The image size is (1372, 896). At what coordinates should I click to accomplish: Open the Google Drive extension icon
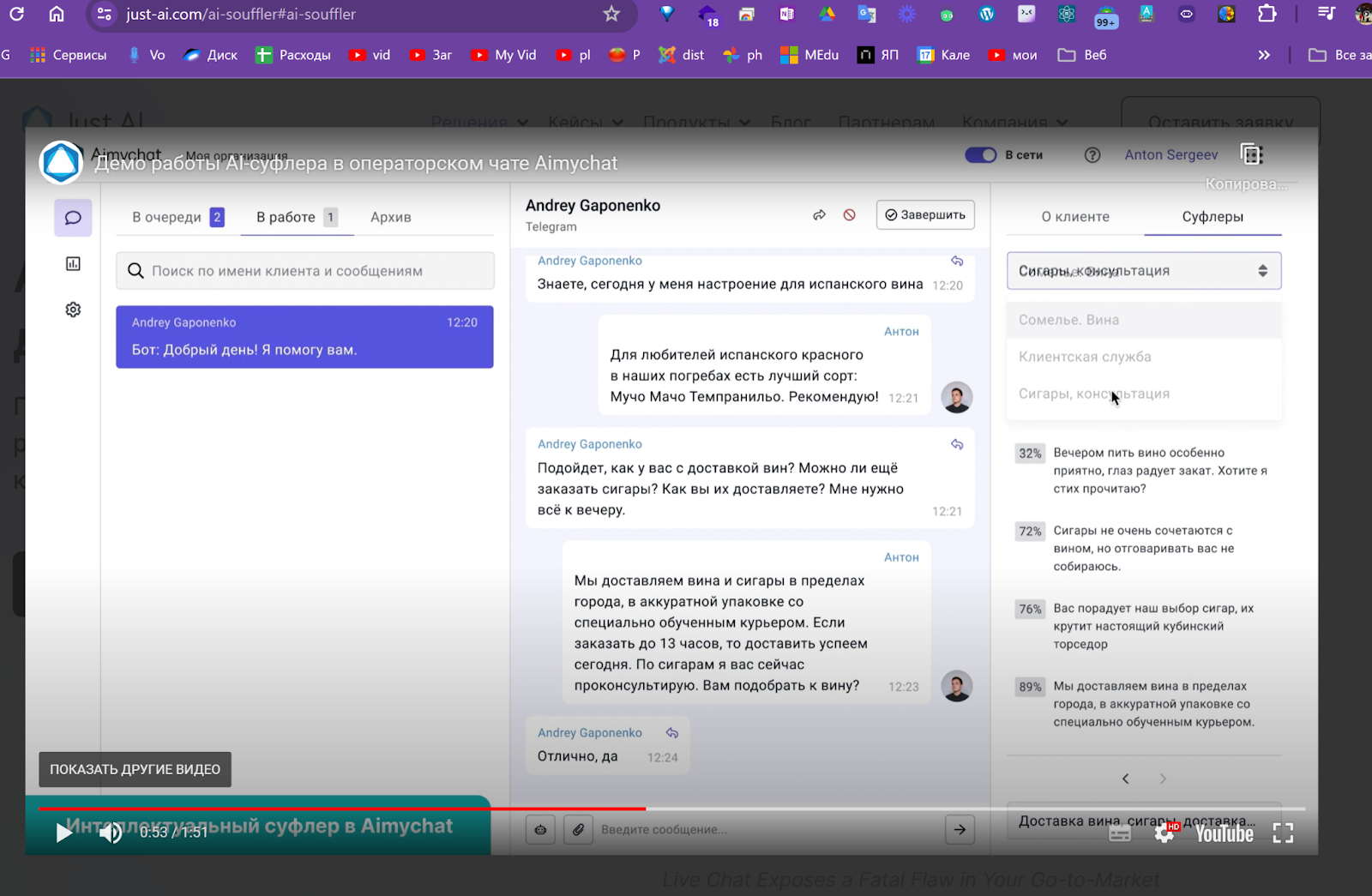(x=827, y=14)
